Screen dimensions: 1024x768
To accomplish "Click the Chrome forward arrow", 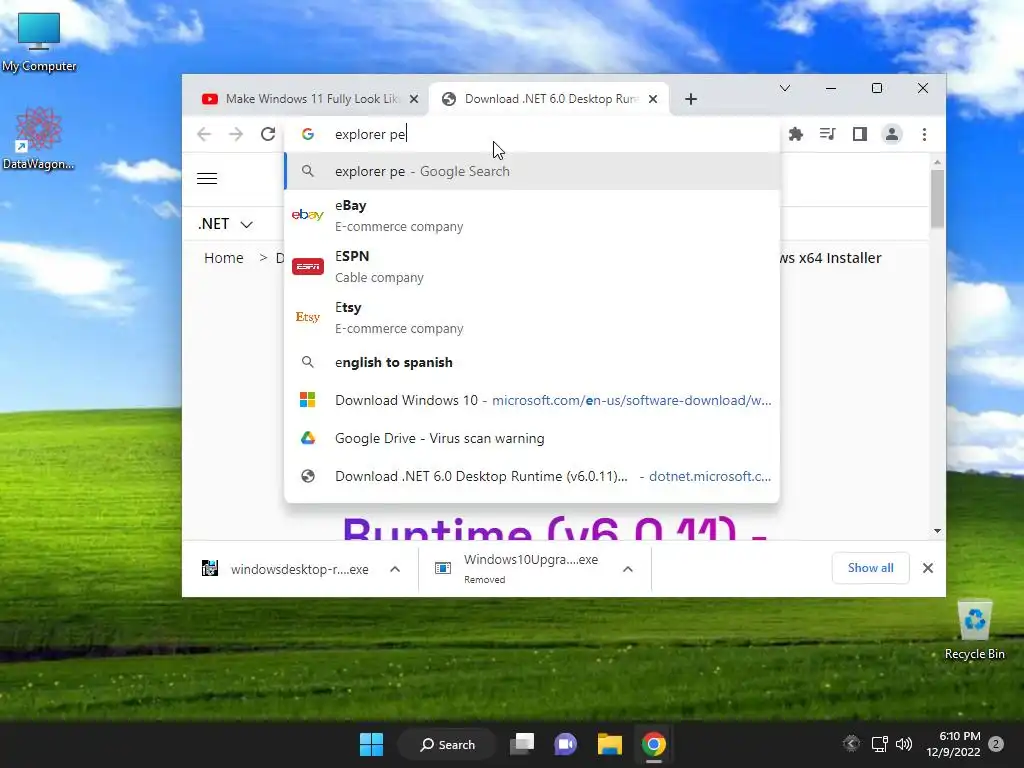I will [x=236, y=134].
